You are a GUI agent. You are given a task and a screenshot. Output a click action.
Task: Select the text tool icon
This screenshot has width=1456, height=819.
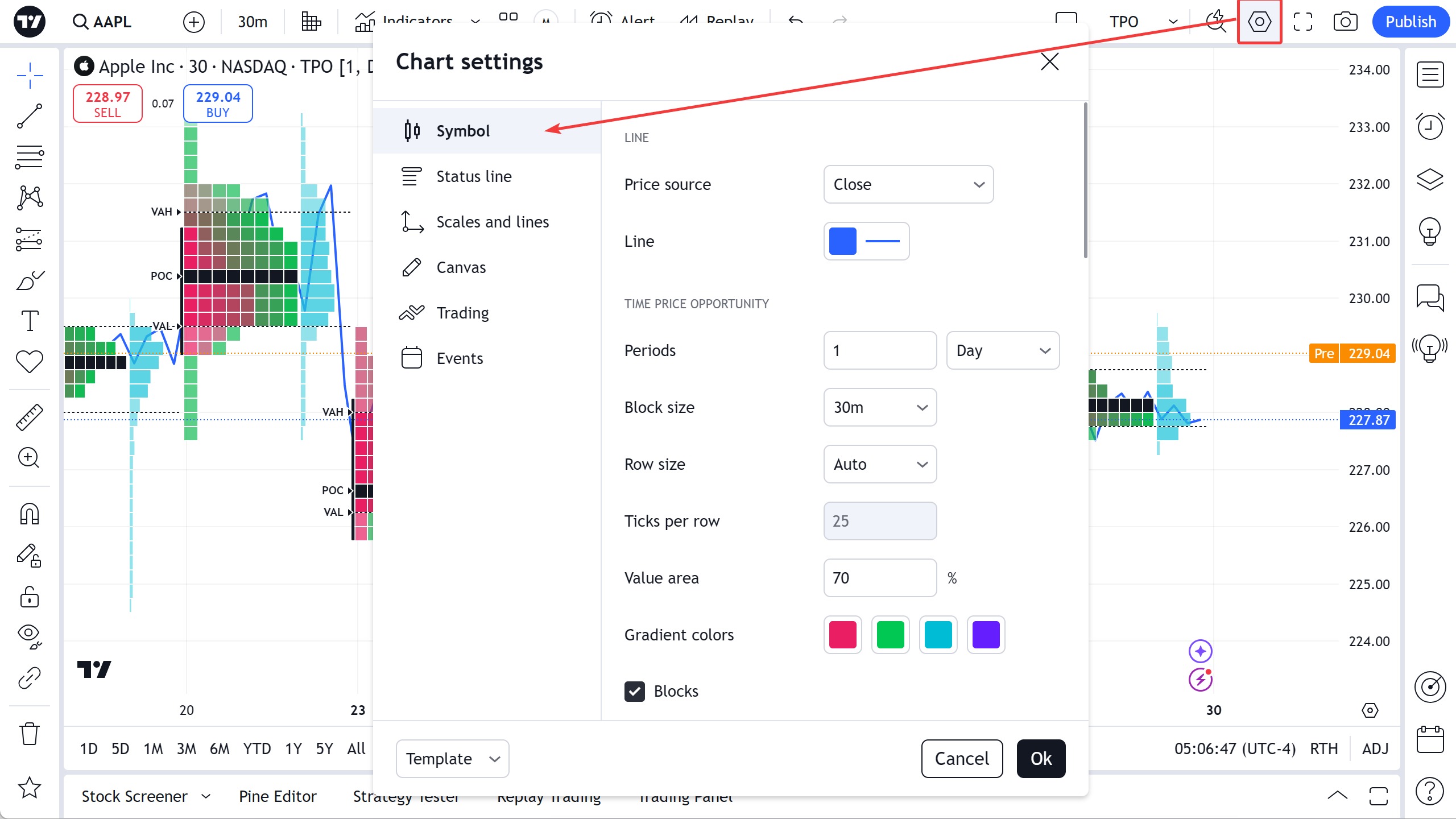[30, 321]
